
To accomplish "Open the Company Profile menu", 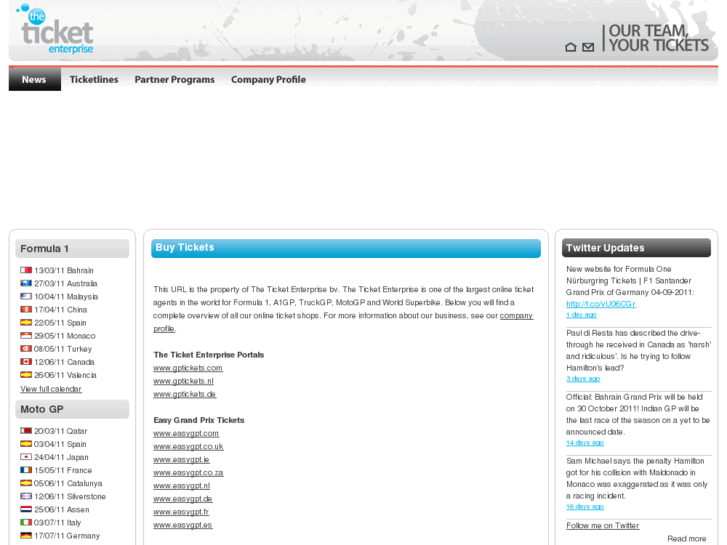I will coord(268,79).
